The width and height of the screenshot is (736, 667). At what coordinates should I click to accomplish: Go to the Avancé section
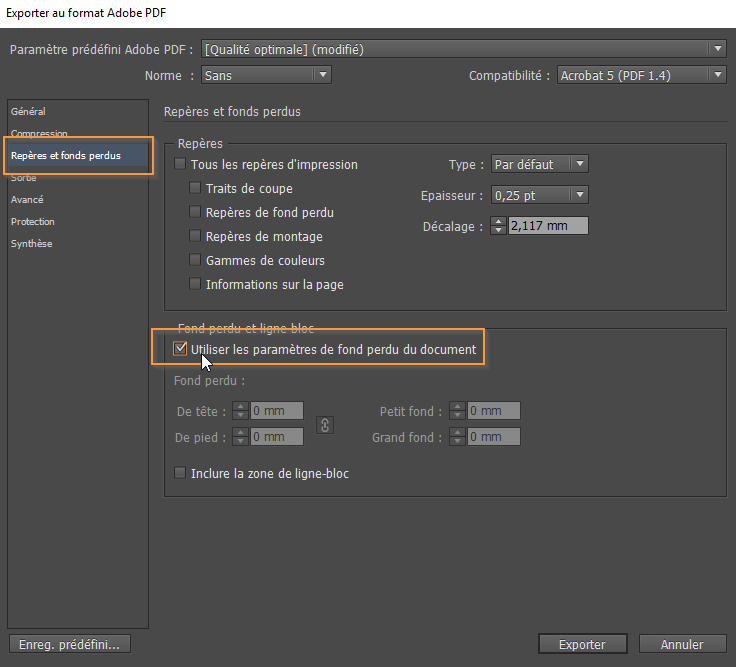tap(27, 199)
